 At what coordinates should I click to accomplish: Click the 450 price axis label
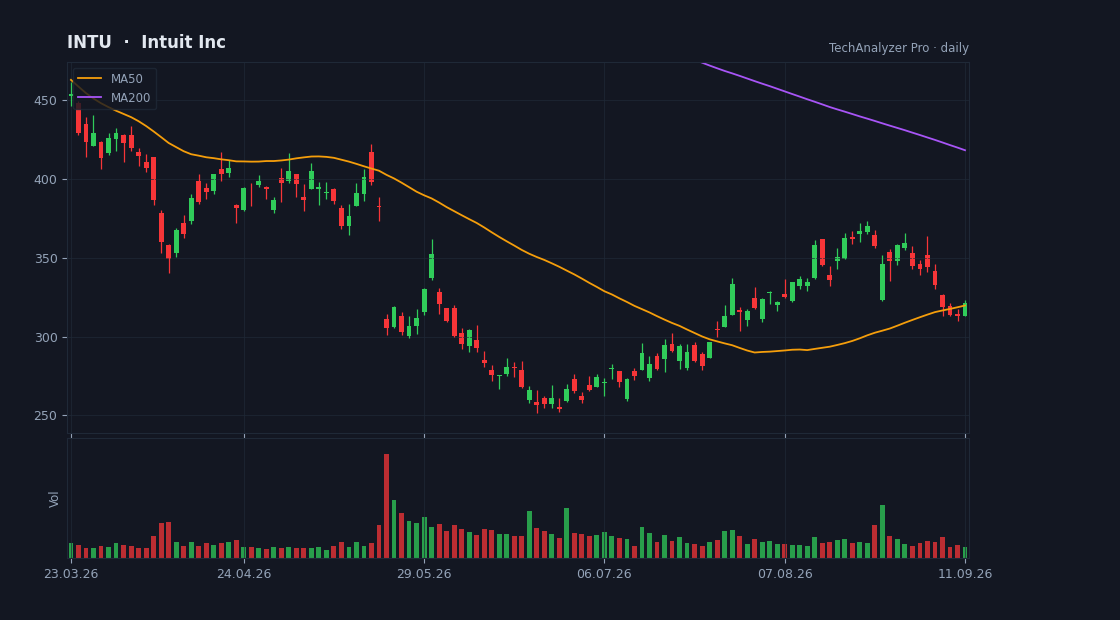point(45,101)
